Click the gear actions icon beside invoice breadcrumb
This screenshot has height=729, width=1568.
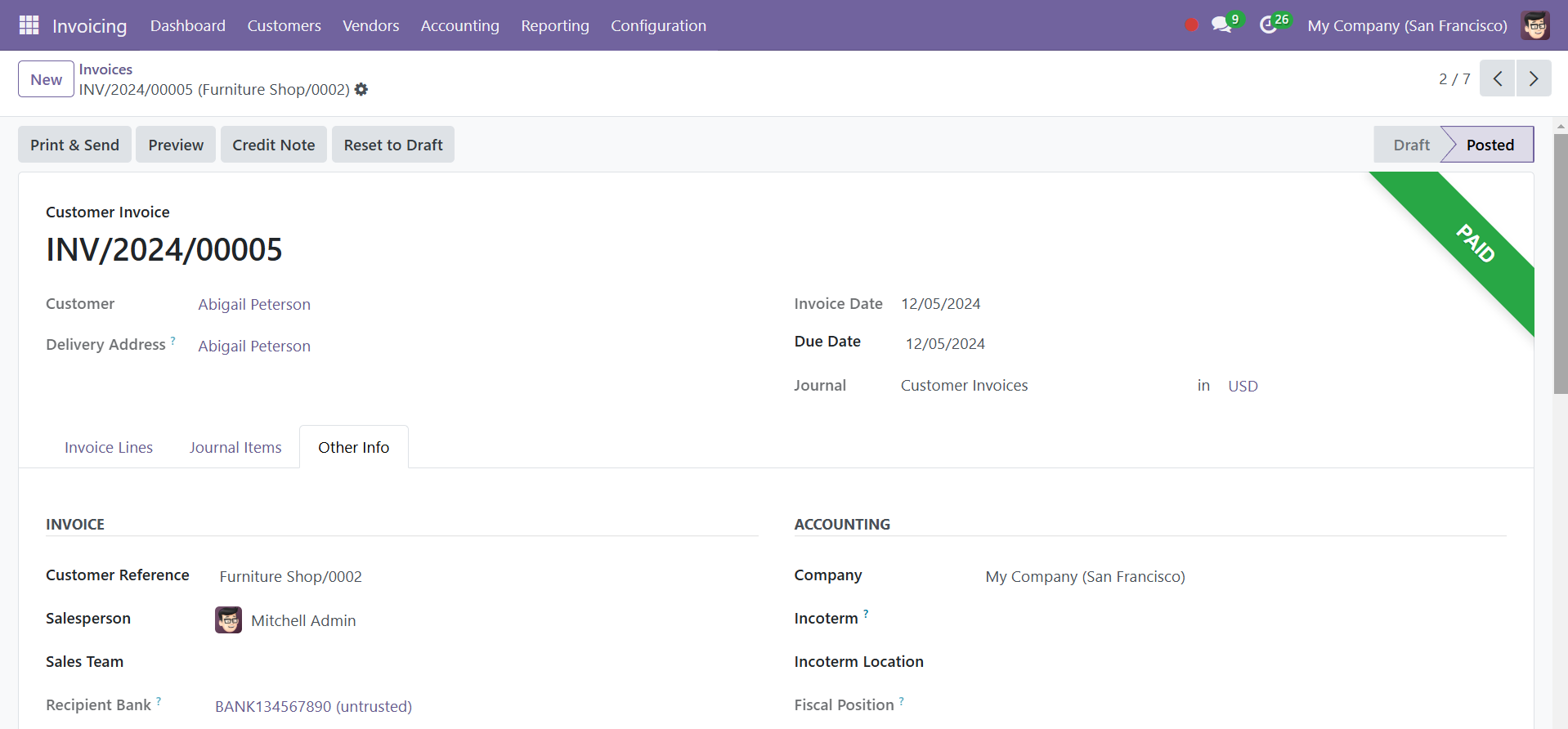[x=361, y=90]
